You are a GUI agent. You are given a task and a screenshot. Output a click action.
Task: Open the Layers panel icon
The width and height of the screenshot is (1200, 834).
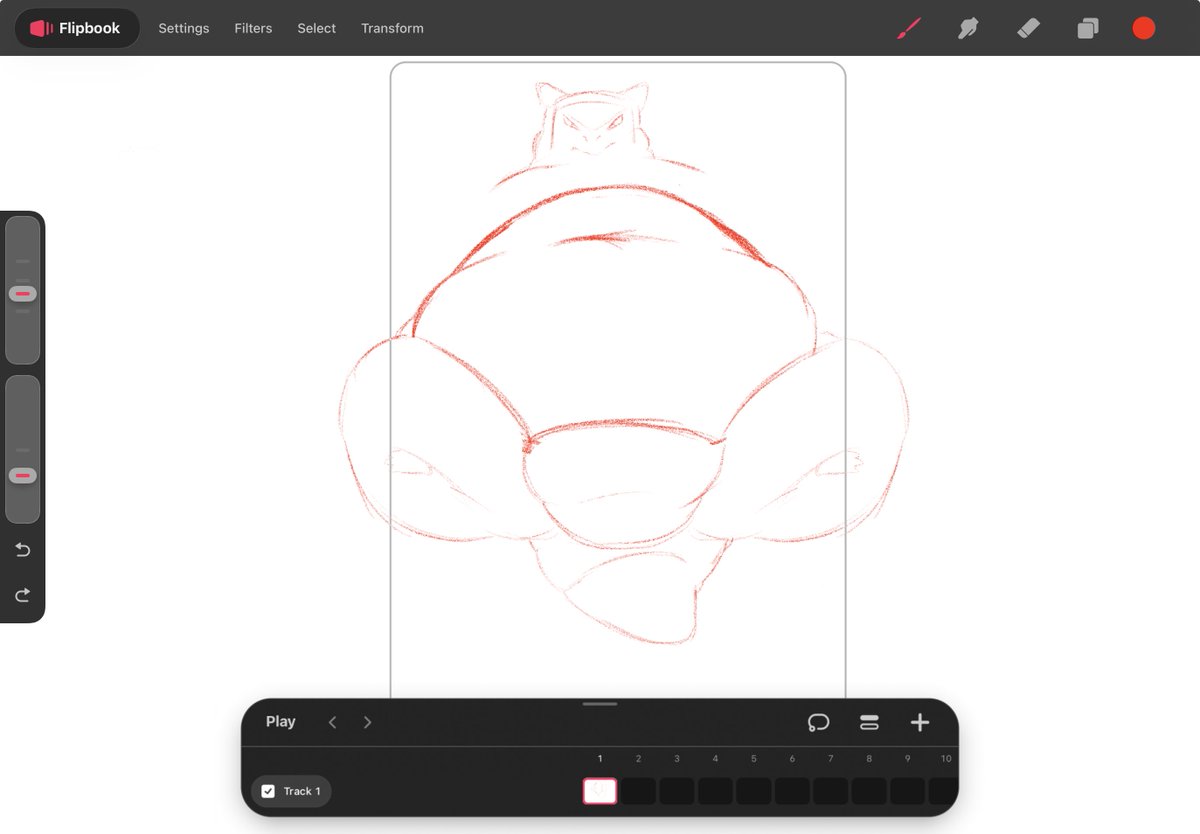[x=1087, y=28]
